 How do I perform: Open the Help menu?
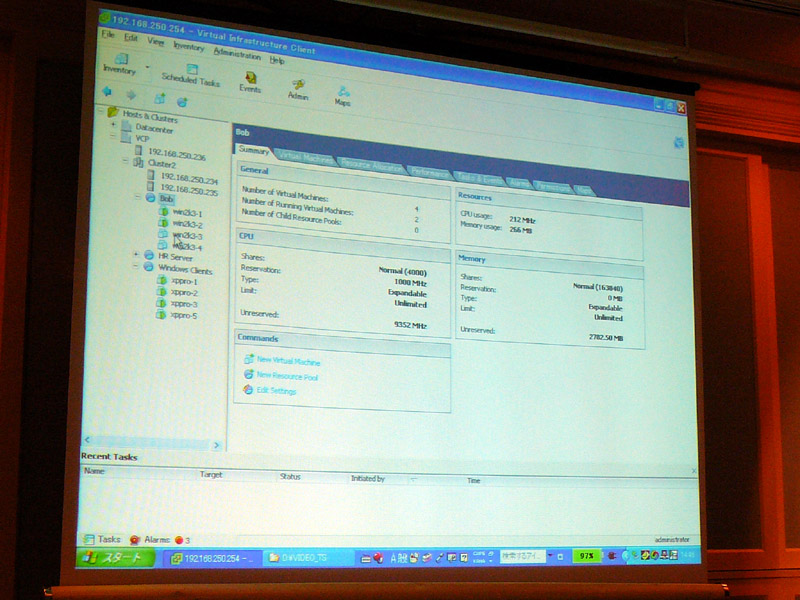click(277, 60)
